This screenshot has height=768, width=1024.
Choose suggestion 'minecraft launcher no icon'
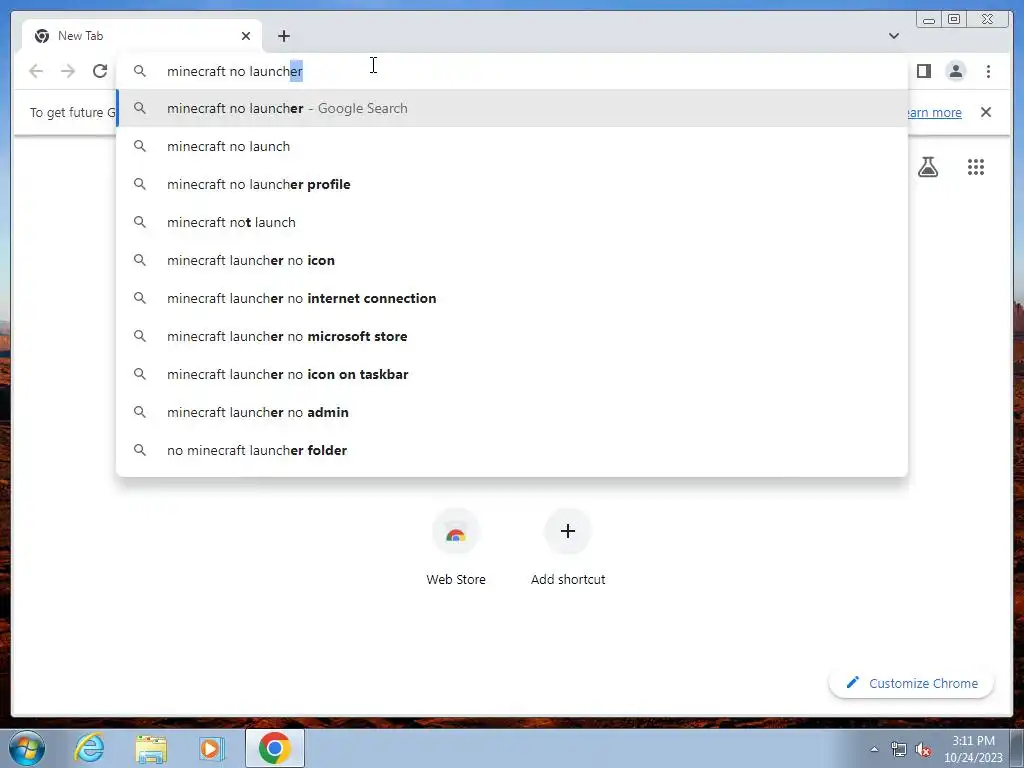pyautogui.click(x=512, y=260)
